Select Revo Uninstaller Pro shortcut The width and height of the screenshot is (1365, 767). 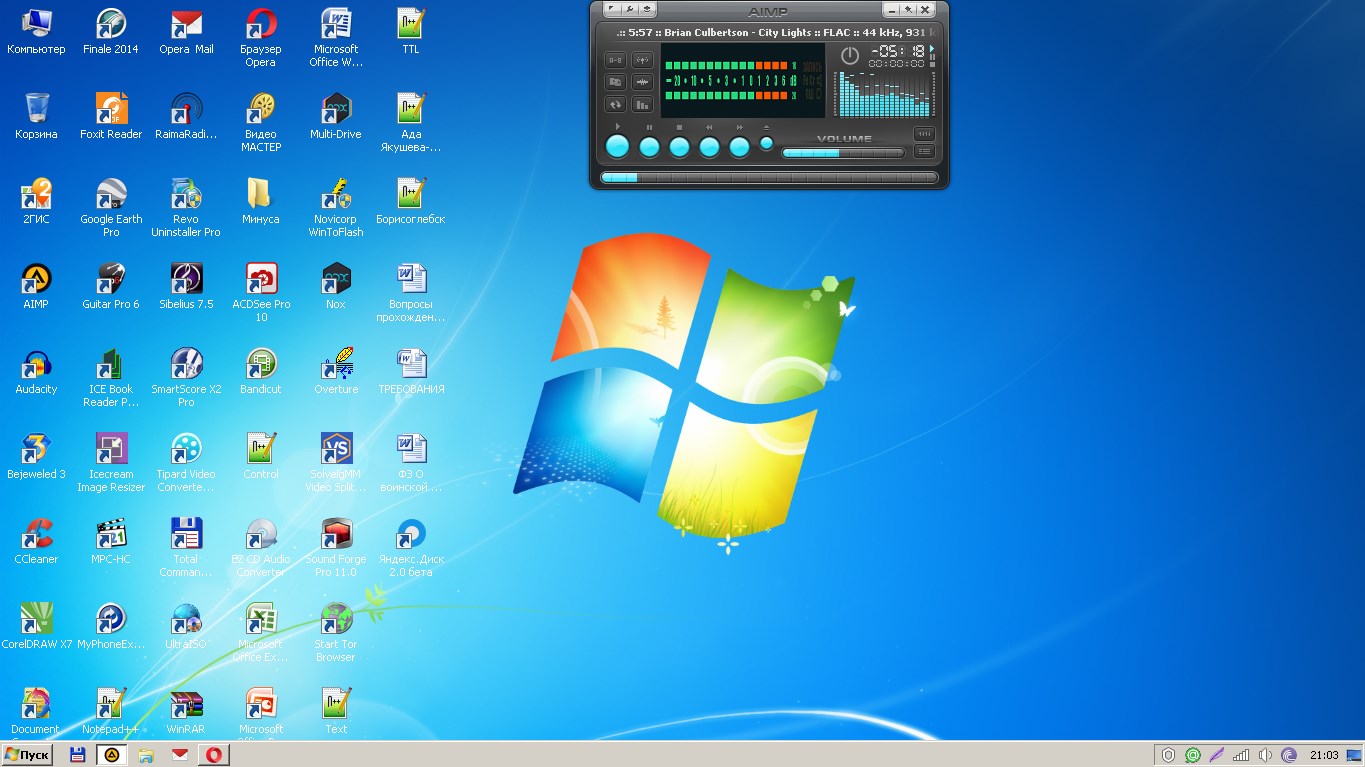tap(186, 209)
